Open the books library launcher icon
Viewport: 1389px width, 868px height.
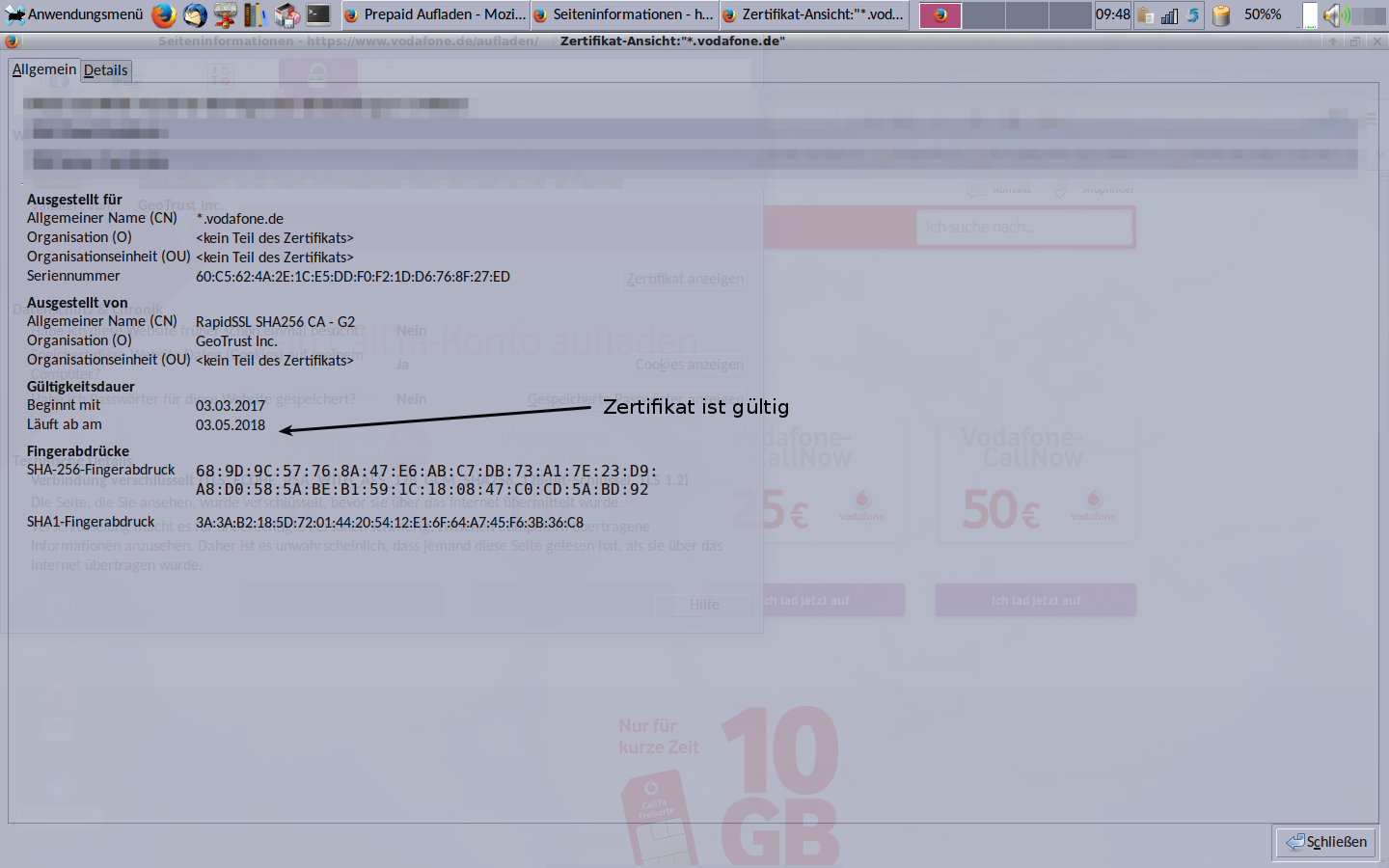click(256, 14)
